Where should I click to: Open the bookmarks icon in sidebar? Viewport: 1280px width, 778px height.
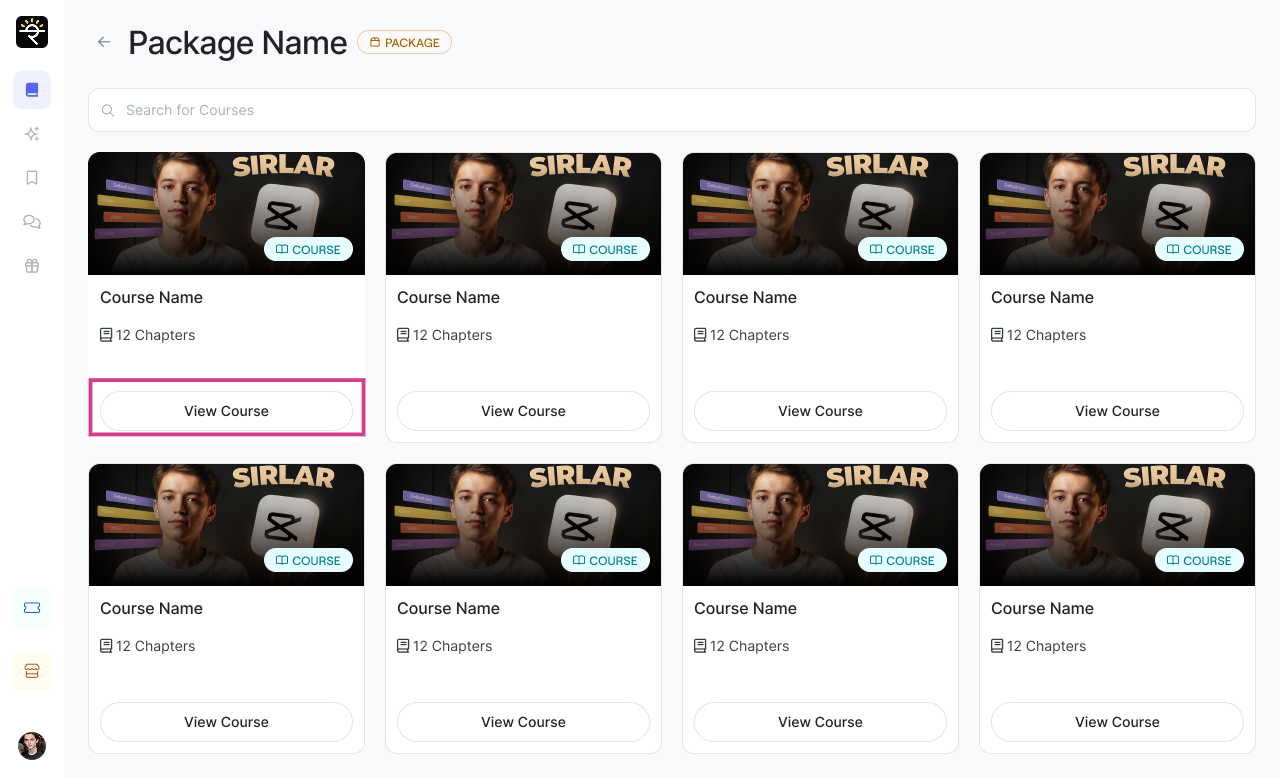pyautogui.click(x=32, y=178)
